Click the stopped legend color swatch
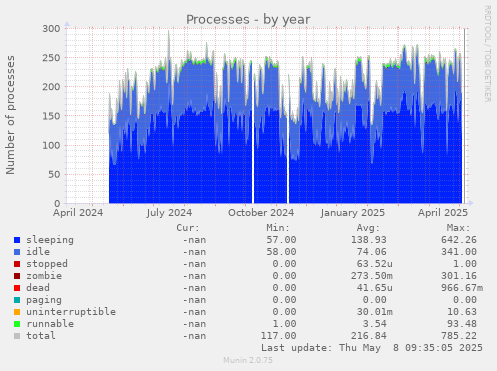Image resolution: width=497 pixels, height=371 pixels. [17, 264]
